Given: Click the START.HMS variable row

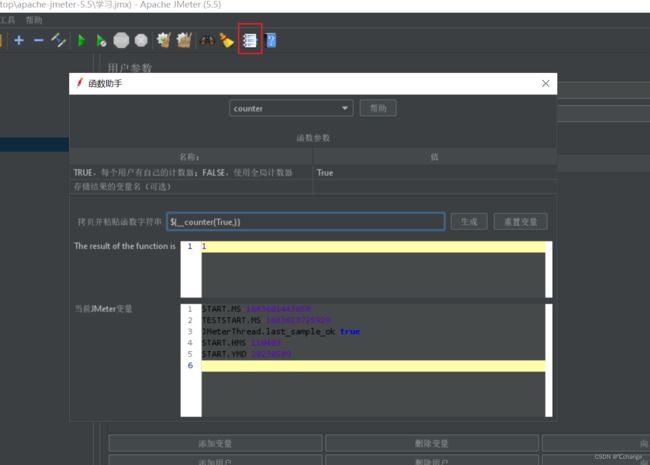Looking at the screenshot, I should 373,343.
